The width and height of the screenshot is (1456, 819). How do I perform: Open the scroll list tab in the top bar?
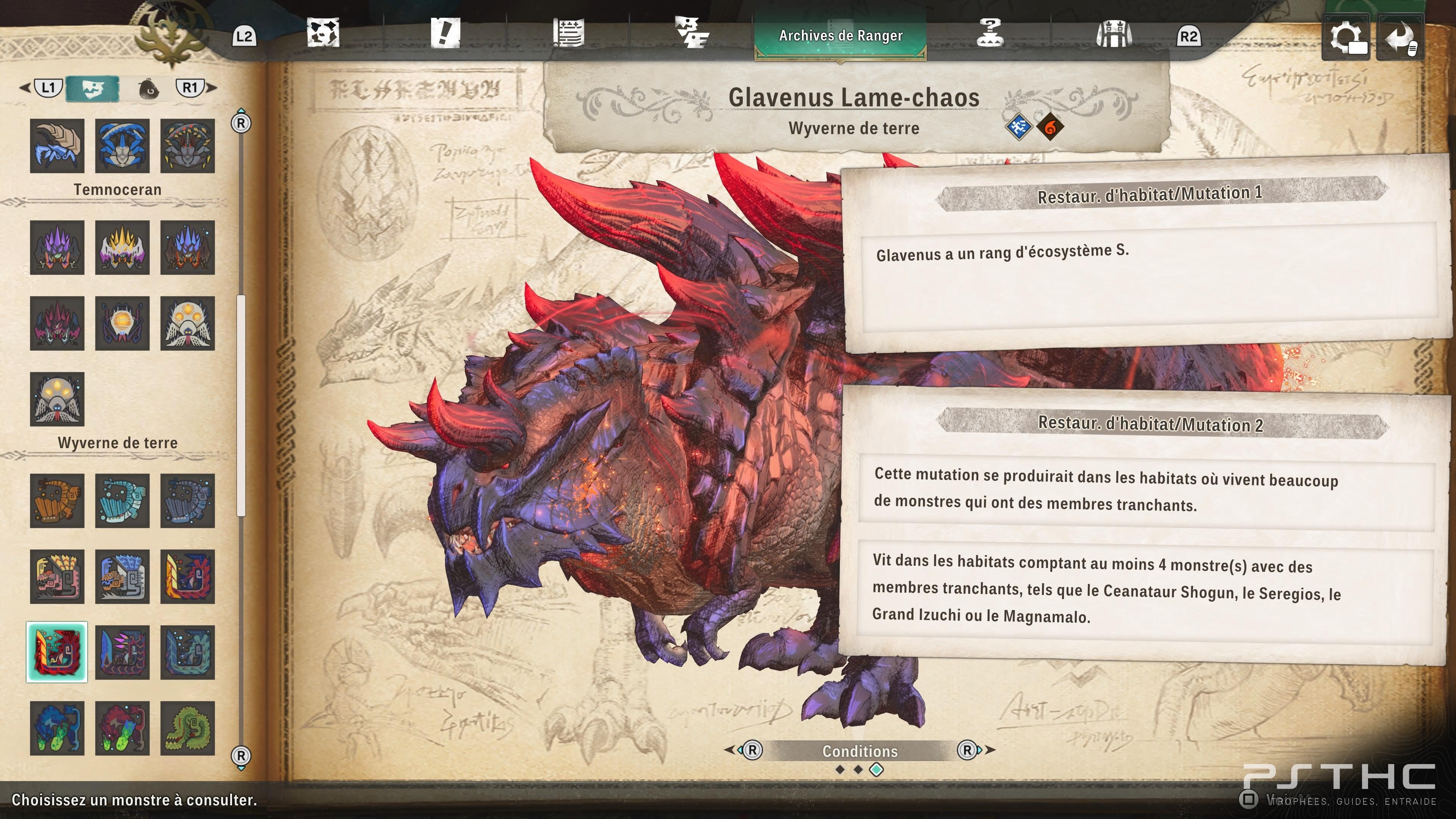[x=568, y=33]
